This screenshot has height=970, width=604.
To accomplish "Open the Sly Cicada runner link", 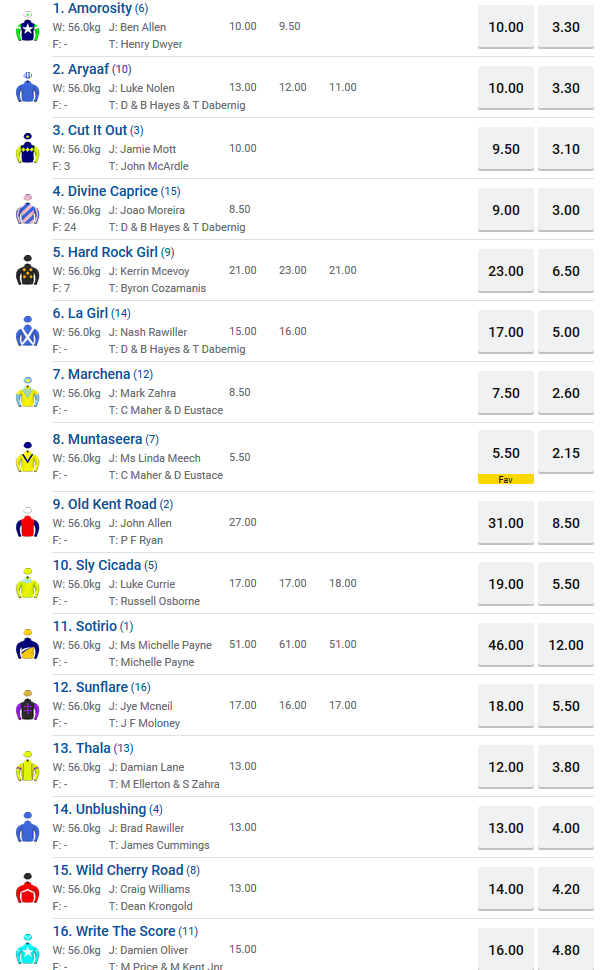I will [x=97, y=565].
